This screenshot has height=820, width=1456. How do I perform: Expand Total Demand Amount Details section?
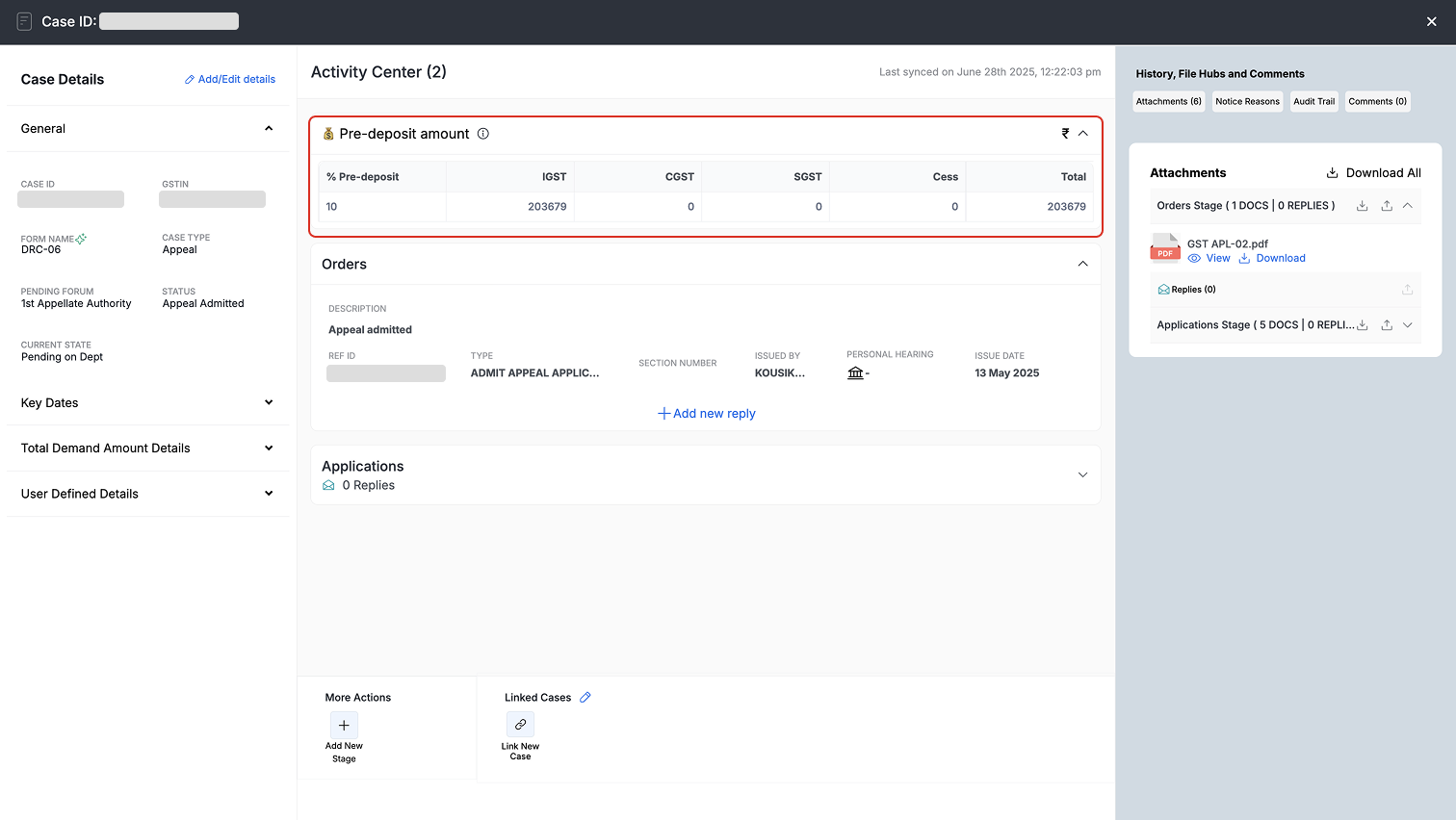tap(269, 448)
